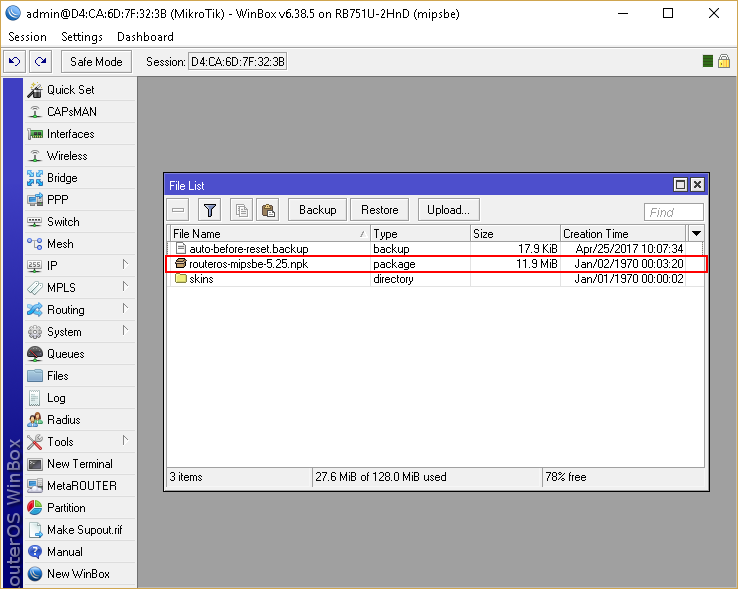
Task: Open the Dashboard menu
Action: (145, 37)
